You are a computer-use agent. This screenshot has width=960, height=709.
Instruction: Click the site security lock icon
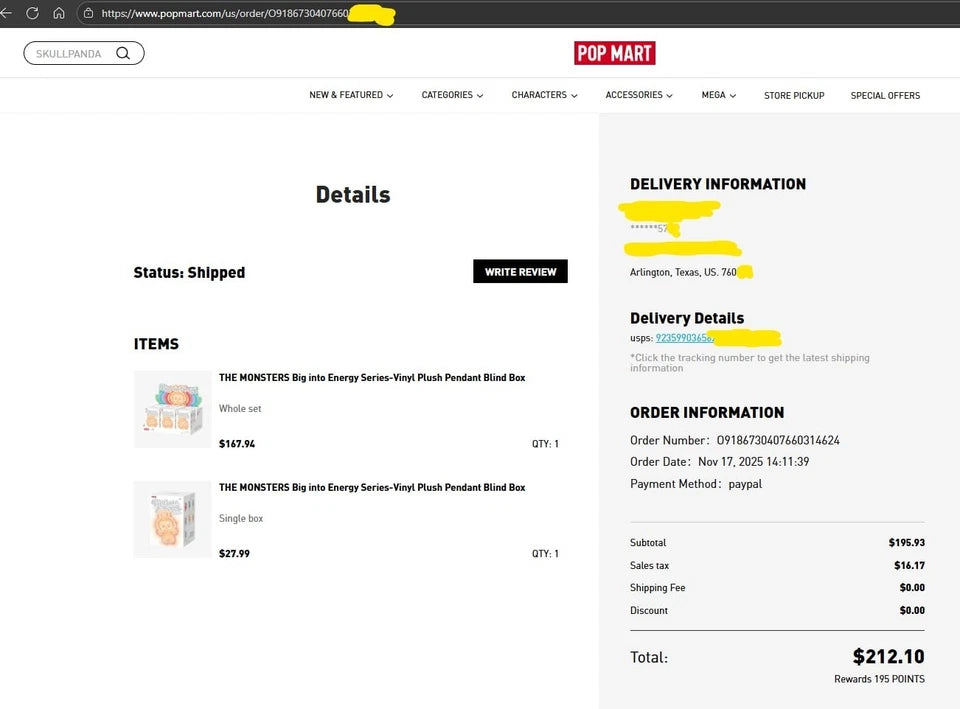click(88, 14)
